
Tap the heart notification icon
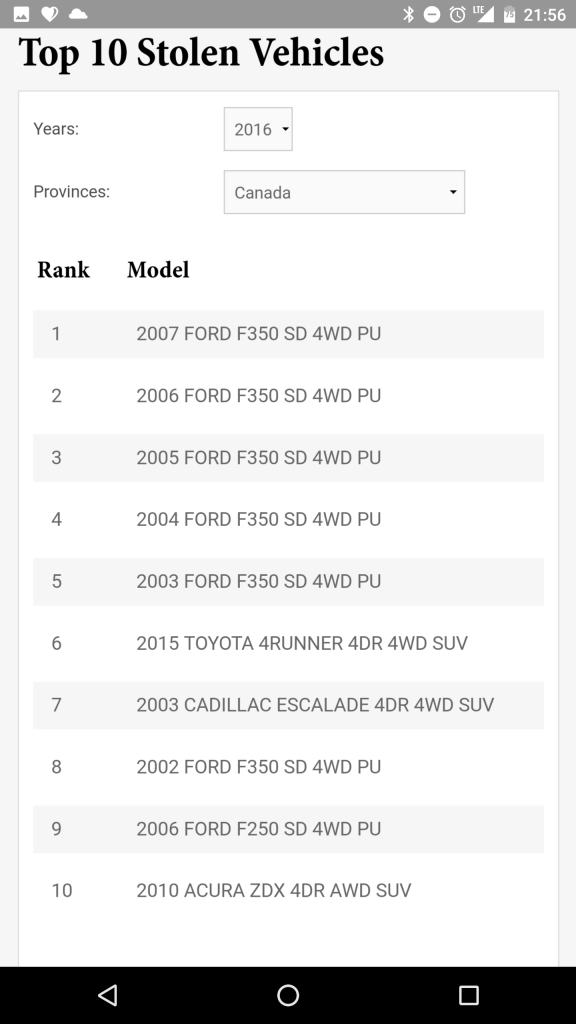pyautogui.click(x=50, y=14)
